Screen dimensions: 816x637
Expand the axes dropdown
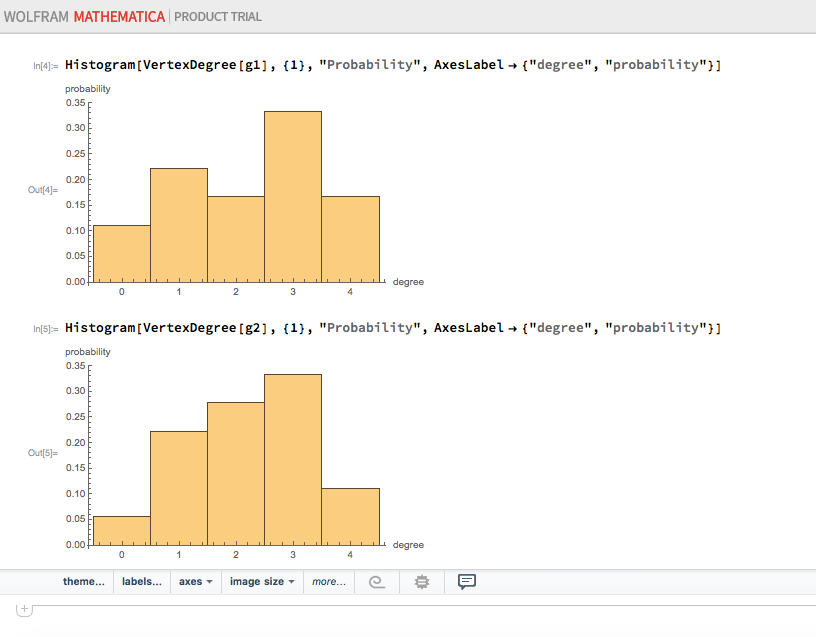195,581
